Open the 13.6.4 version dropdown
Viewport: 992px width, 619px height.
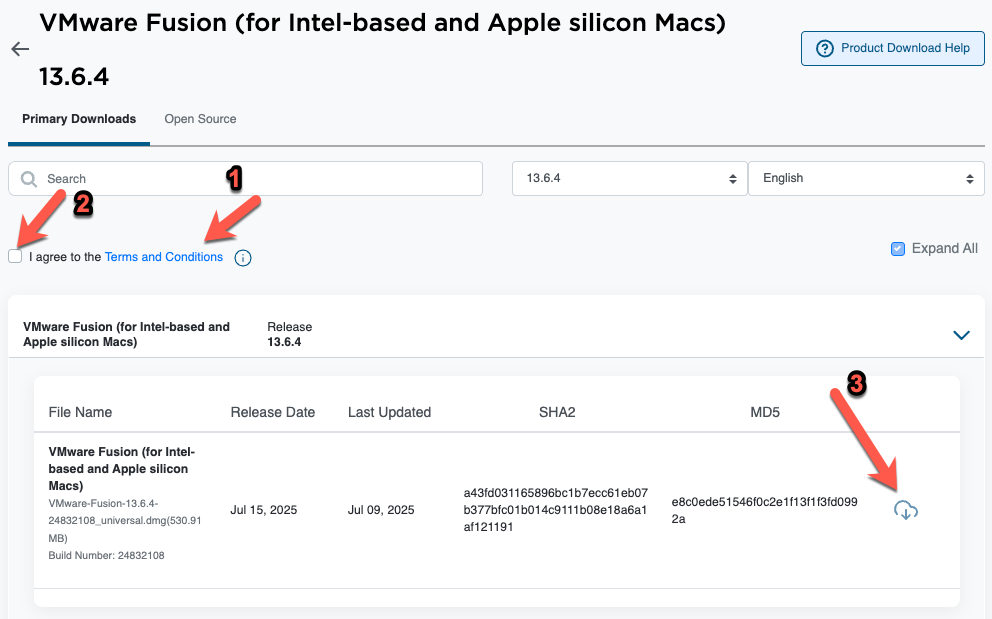click(629, 178)
